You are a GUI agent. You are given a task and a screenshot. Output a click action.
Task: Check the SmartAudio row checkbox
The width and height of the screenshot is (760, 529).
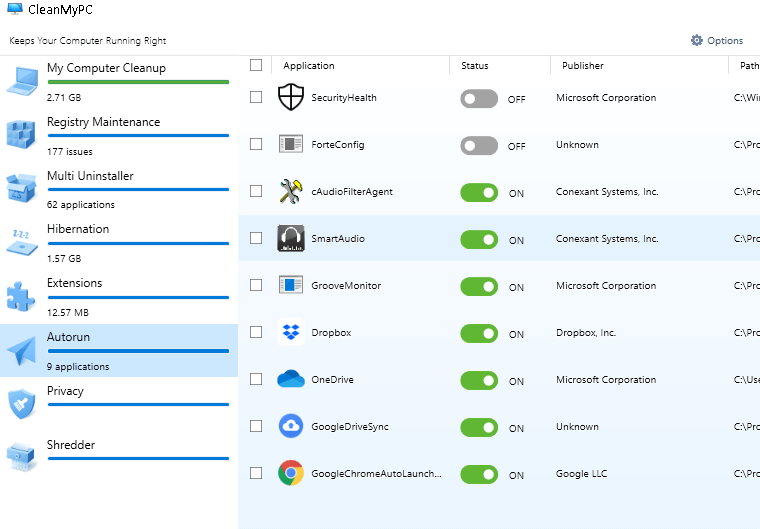click(x=256, y=238)
